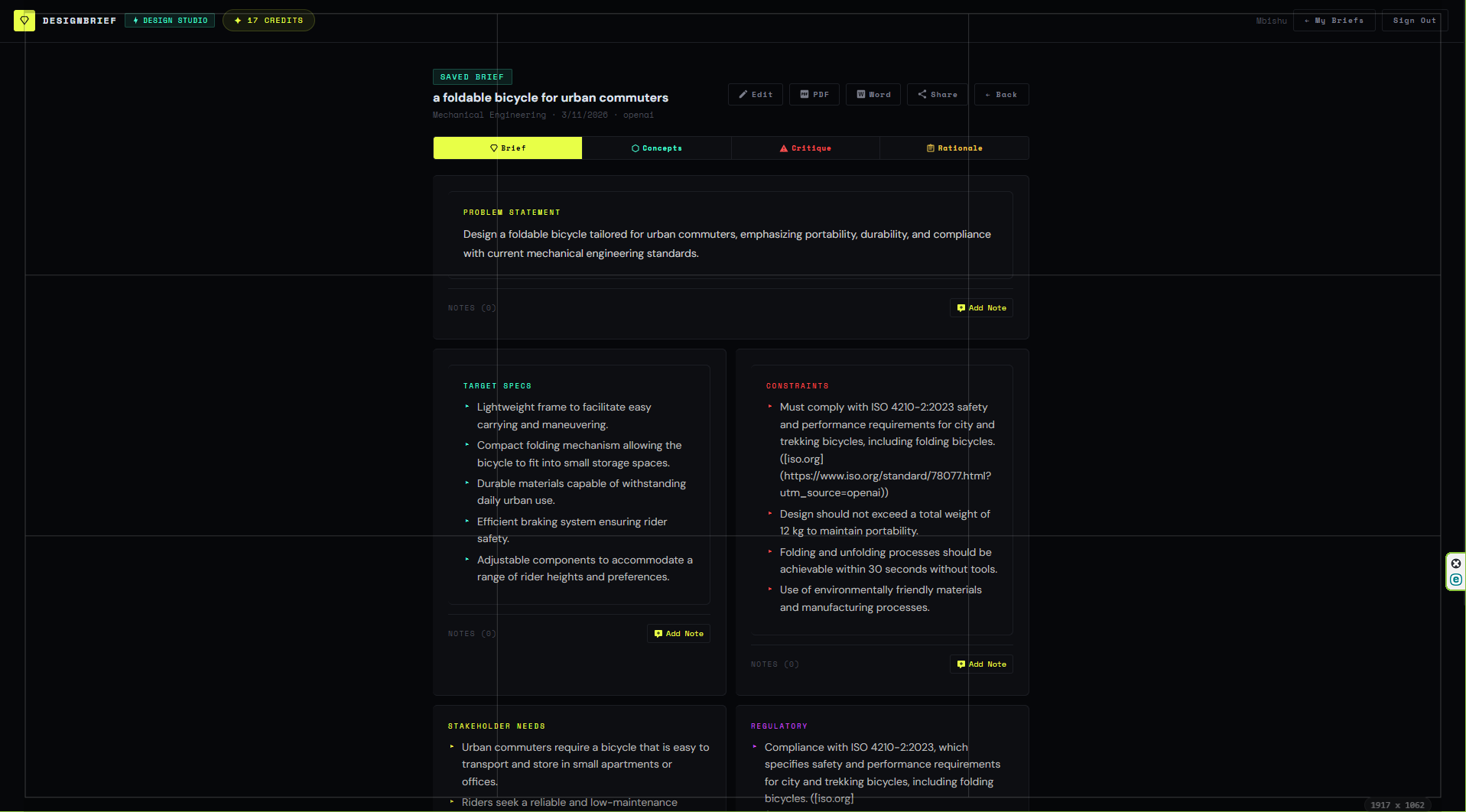Click the iso.org link in Constraints

pyautogui.click(x=801, y=459)
